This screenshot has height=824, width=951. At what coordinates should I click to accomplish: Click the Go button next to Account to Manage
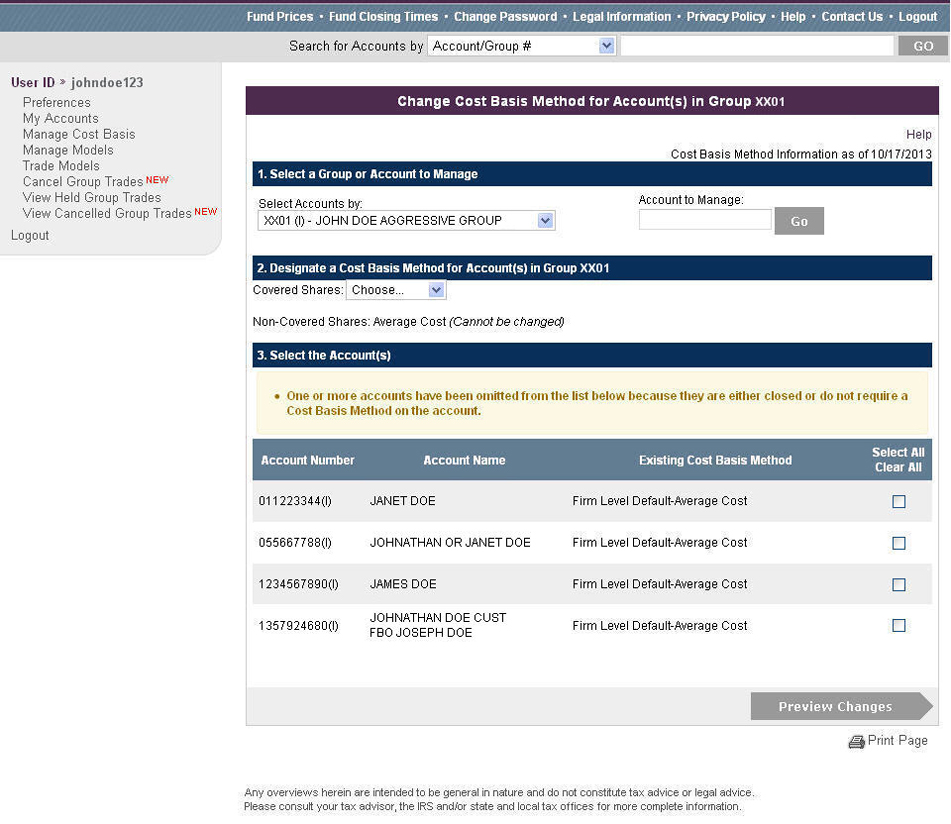(x=799, y=221)
